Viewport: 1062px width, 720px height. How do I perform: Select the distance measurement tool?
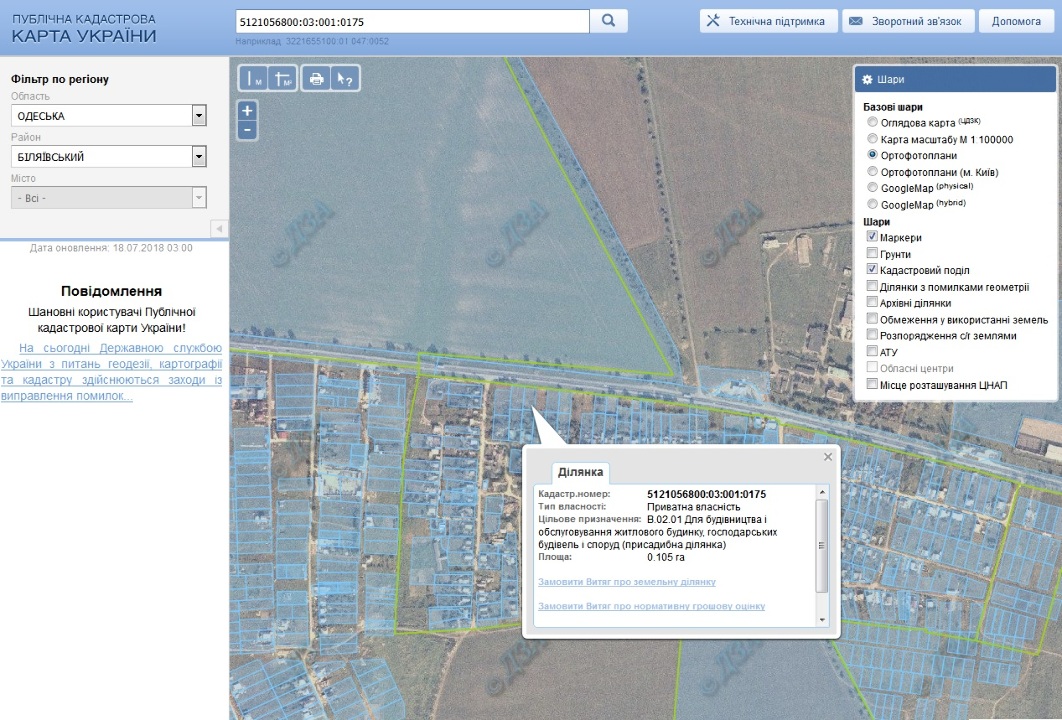254,79
